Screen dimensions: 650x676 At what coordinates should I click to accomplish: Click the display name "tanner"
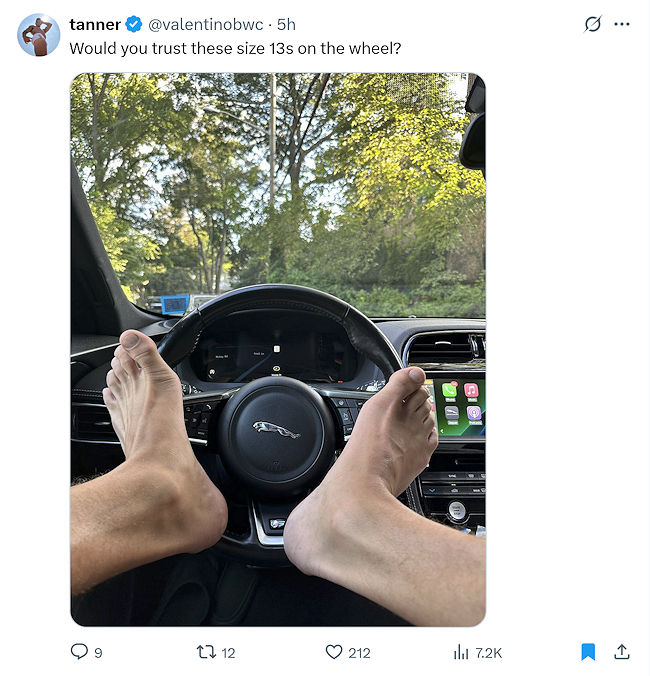click(x=95, y=24)
